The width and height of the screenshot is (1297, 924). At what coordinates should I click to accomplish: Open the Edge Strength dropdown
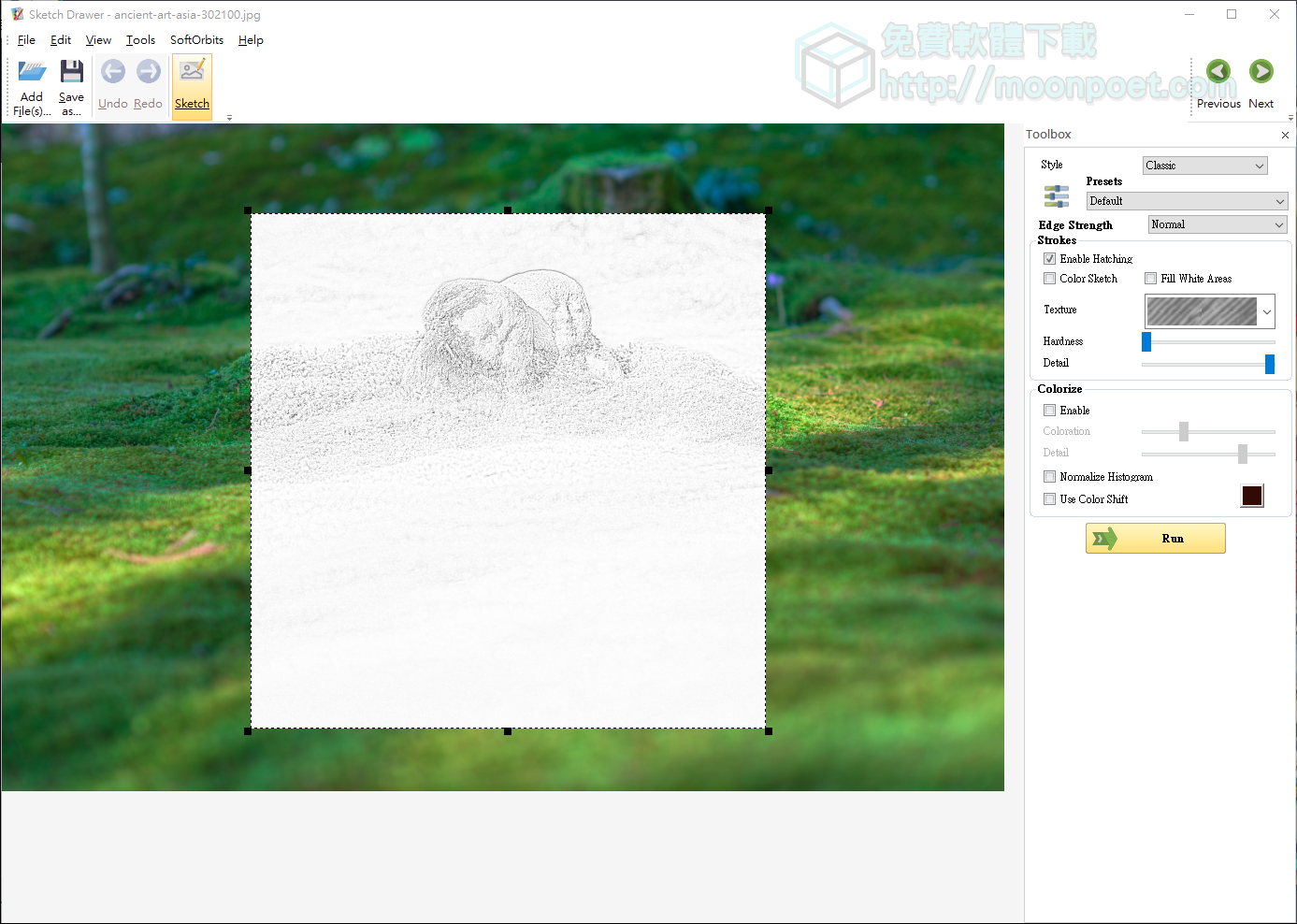click(x=1217, y=224)
